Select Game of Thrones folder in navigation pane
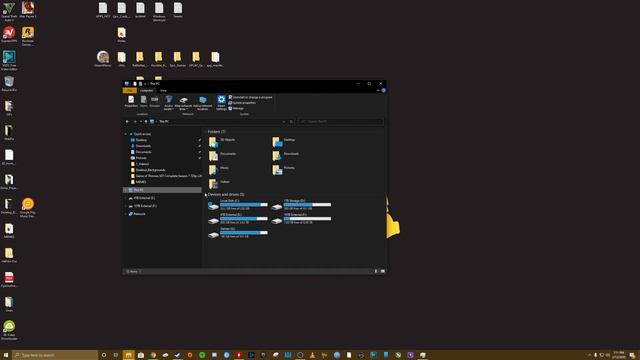The image size is (640, 360). 168,176
